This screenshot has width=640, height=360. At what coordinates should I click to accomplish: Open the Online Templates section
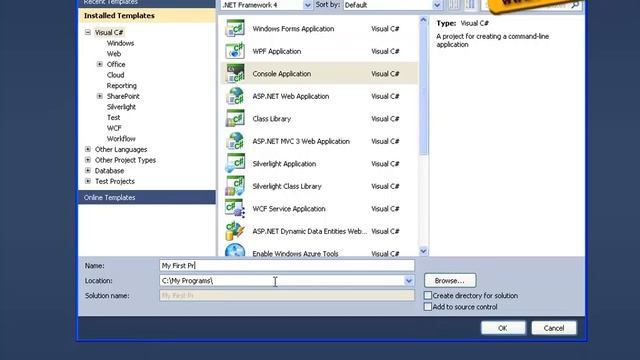tap(147, 197)
